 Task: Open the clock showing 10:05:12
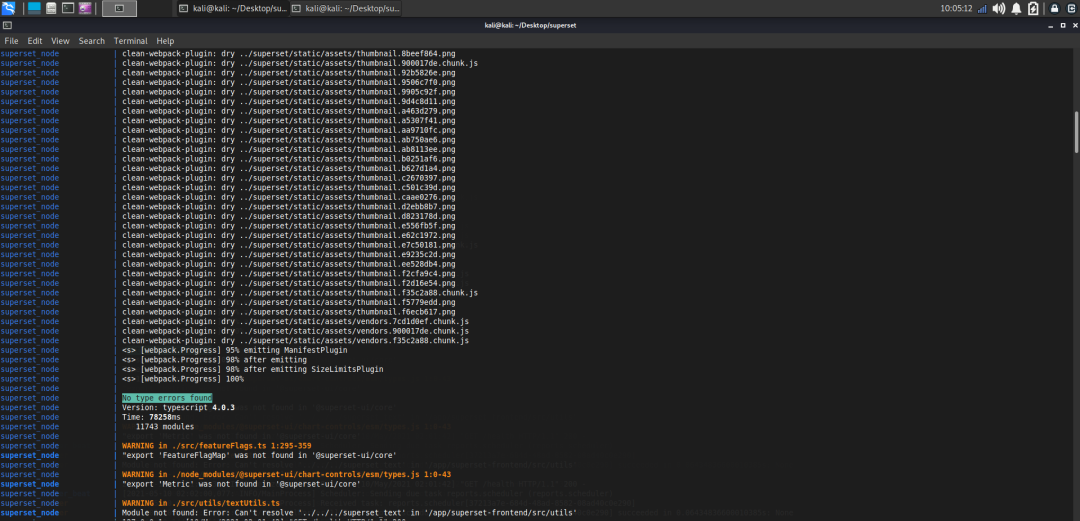956,8
